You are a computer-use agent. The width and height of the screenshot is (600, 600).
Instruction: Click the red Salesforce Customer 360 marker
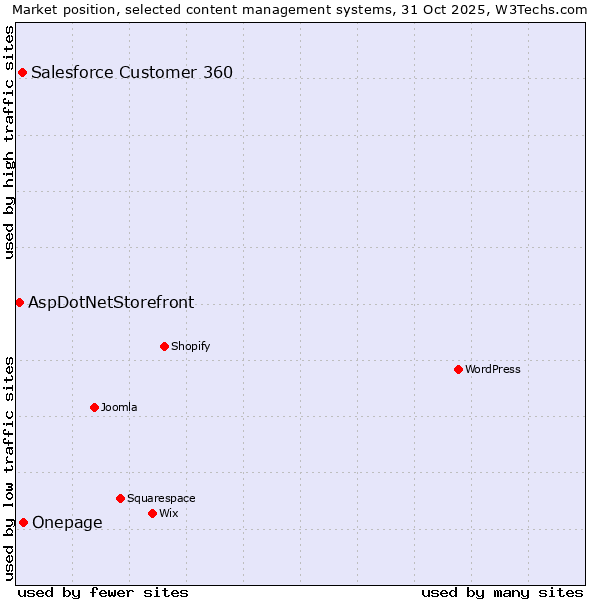pyautogui.click(x=22, y=72)
